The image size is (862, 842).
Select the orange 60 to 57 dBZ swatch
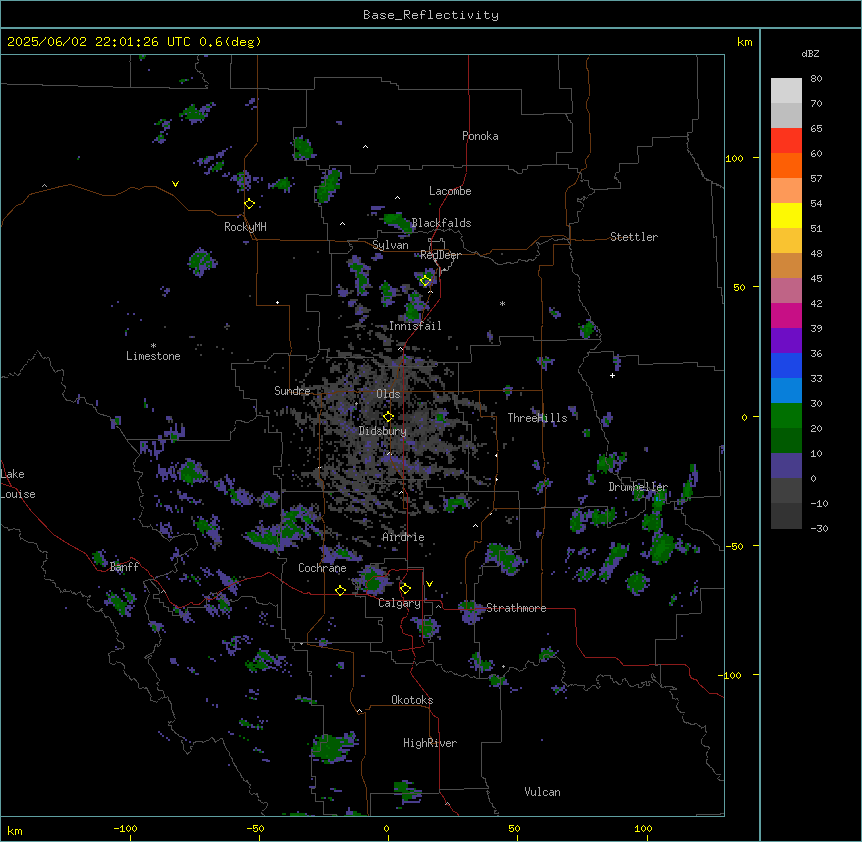point(786,165)
